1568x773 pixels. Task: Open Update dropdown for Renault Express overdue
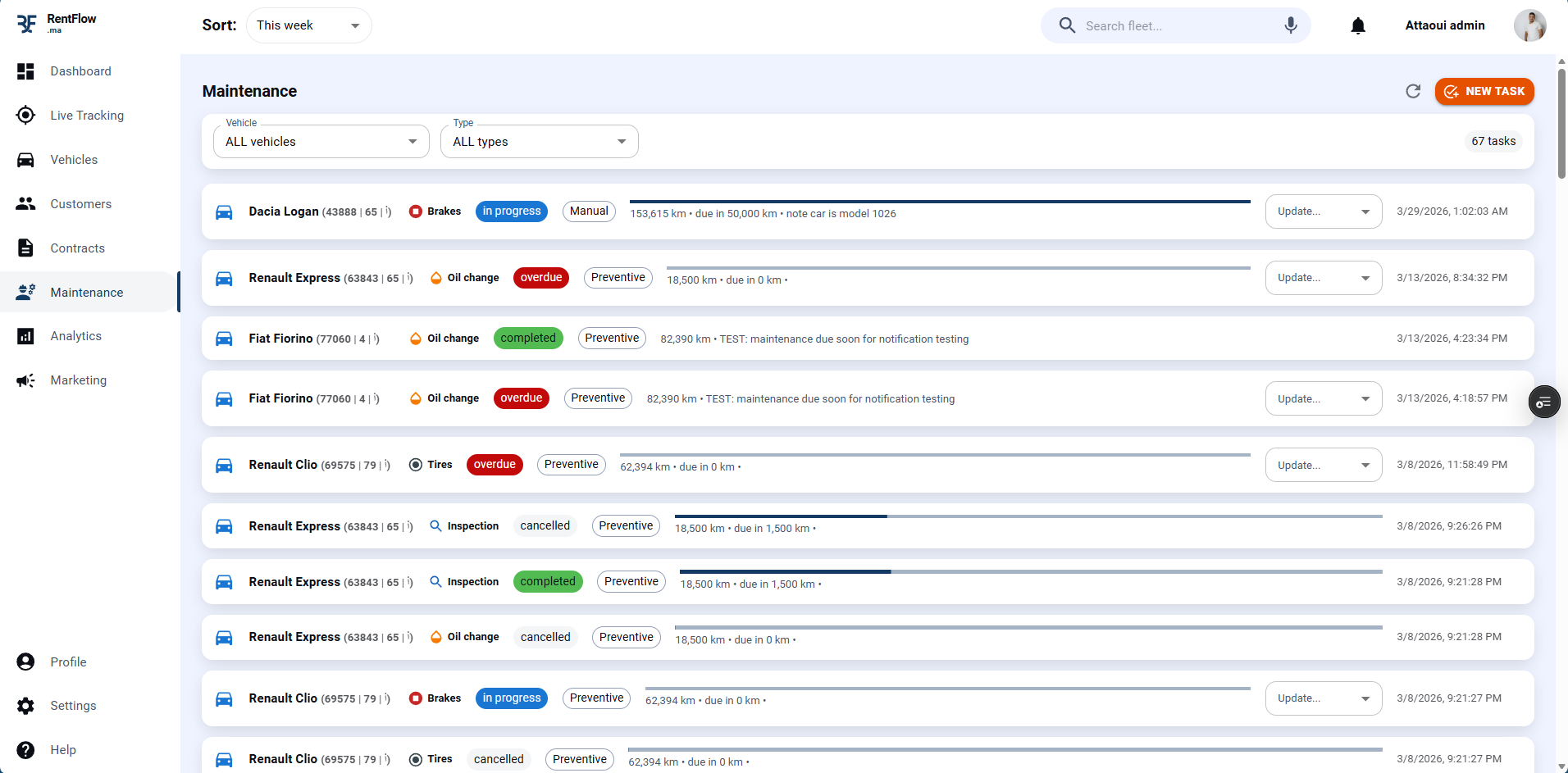coord(1324,278)
